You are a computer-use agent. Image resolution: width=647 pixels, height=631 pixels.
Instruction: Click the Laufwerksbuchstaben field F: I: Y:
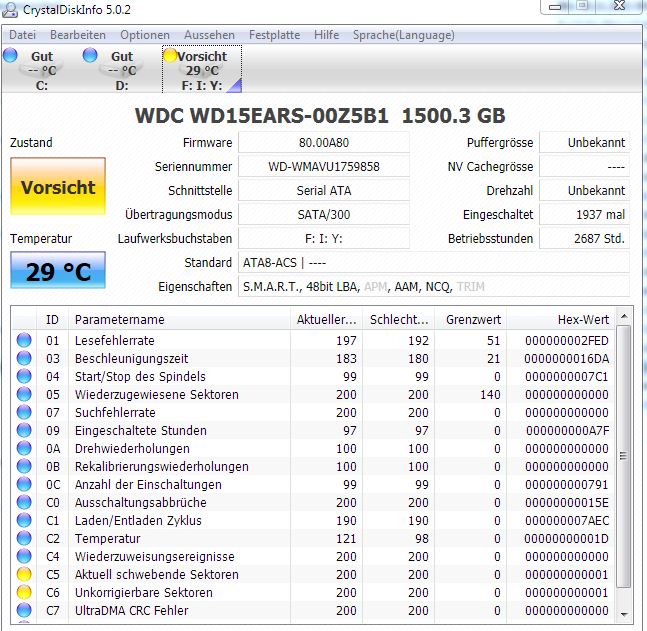(324, 239)
